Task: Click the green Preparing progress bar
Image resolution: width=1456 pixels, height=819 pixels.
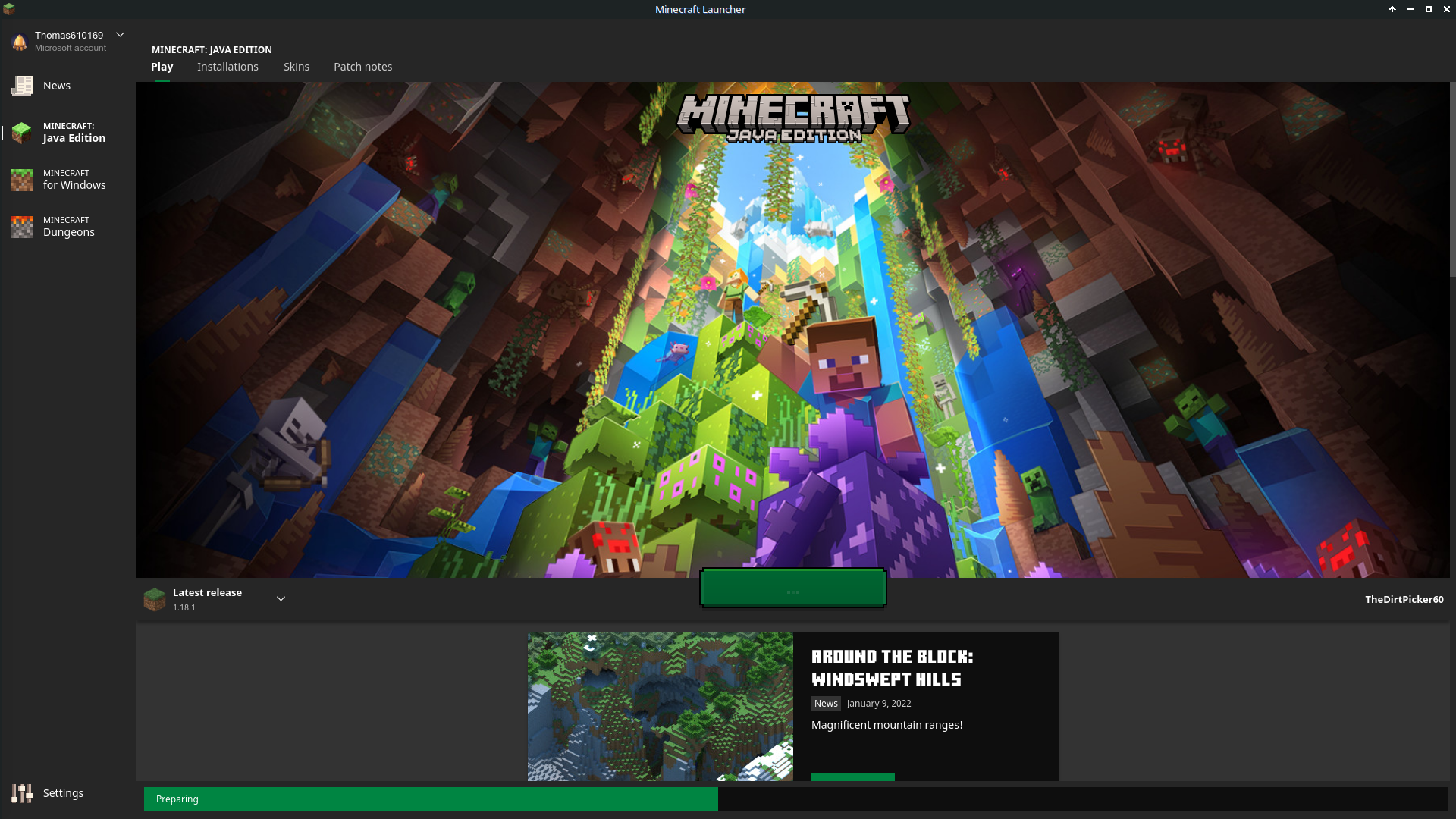Action: pos(431,799)
